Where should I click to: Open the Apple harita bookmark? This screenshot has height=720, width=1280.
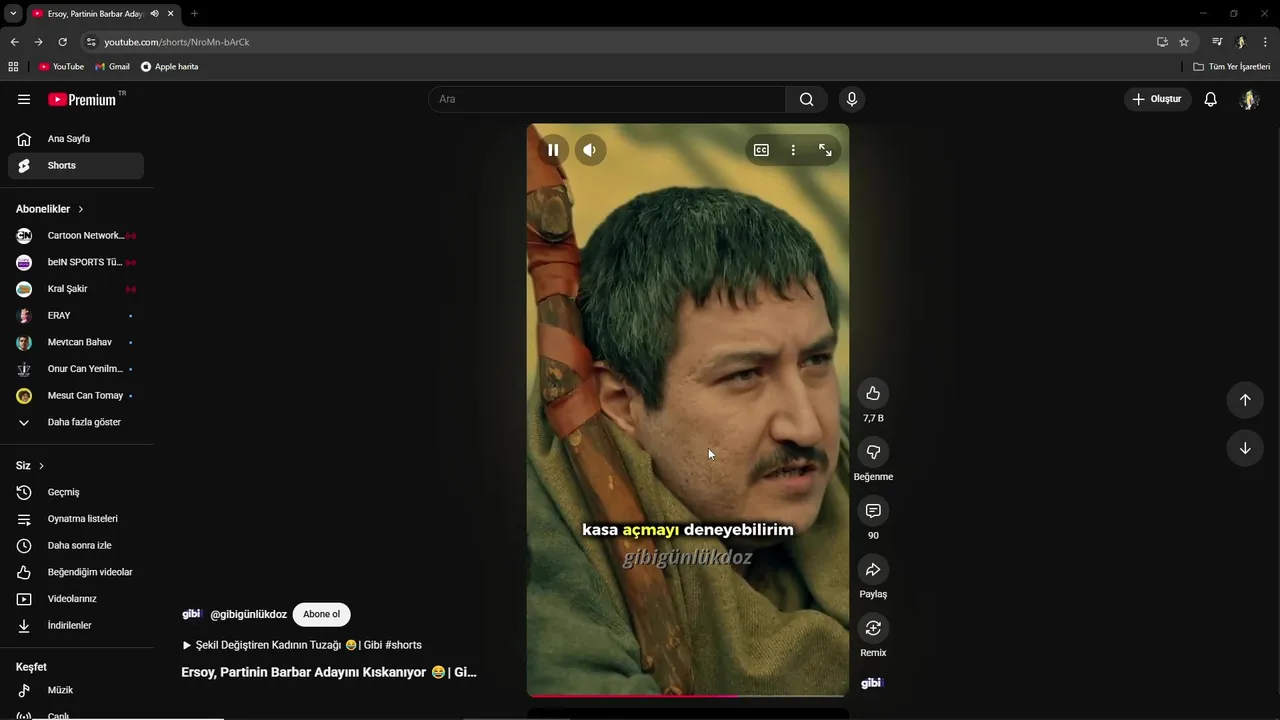tap(170, 67)
